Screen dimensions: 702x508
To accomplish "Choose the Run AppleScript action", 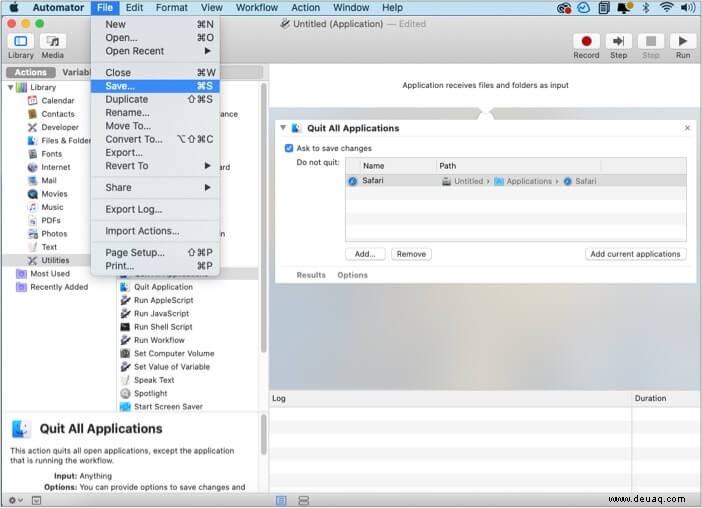I will click(x=163, y=300).
